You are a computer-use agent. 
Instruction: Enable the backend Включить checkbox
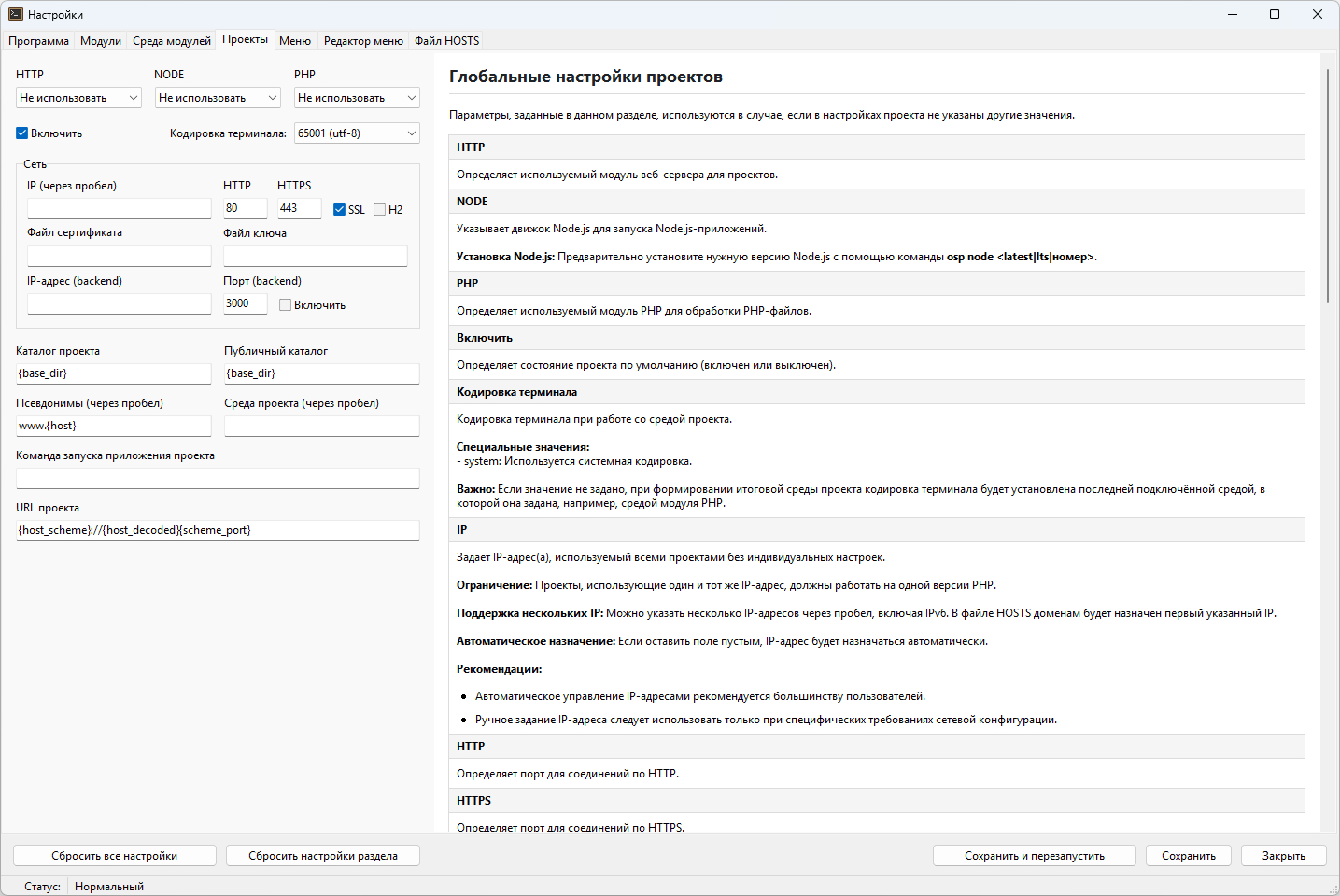point(286,305)
